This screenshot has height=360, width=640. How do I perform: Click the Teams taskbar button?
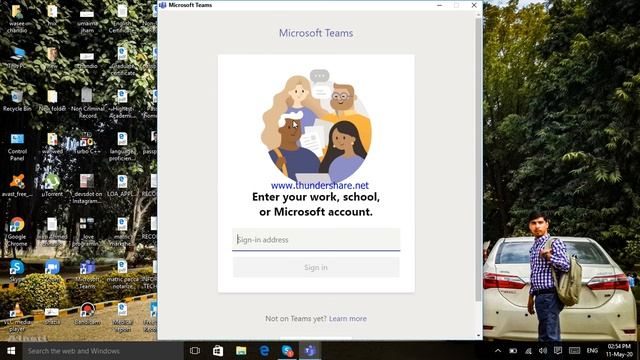[310, 351]
